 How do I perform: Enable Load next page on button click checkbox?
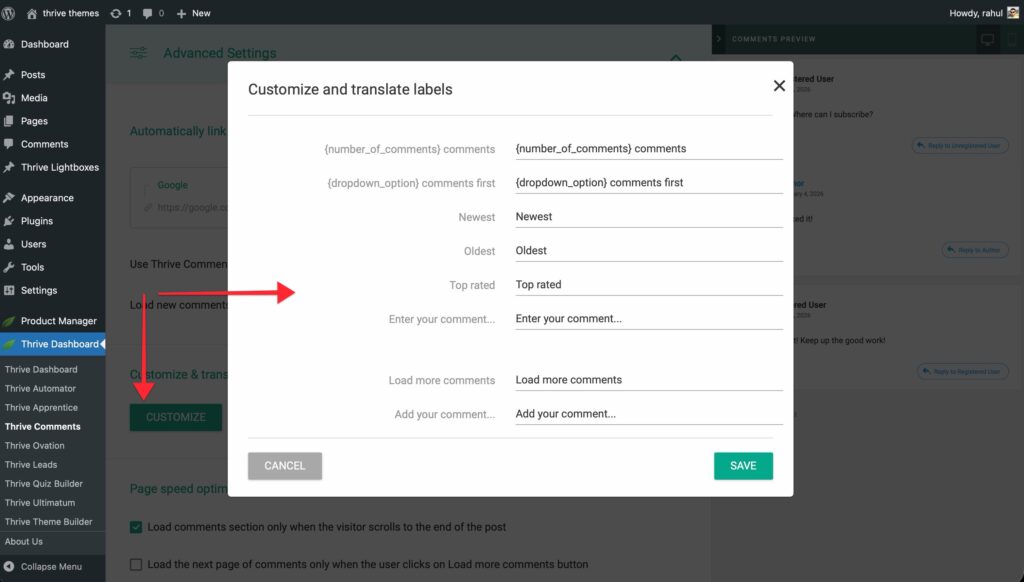136,564
